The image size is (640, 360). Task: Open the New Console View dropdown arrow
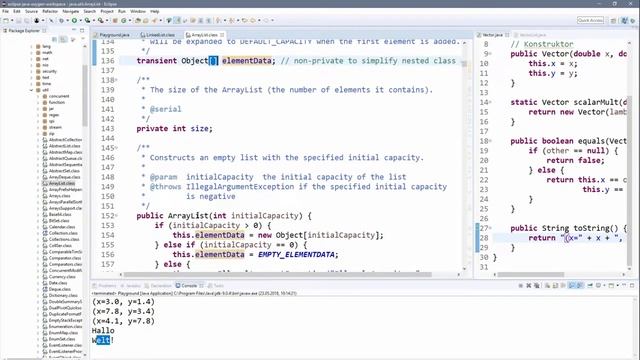[x=618, y=286]
